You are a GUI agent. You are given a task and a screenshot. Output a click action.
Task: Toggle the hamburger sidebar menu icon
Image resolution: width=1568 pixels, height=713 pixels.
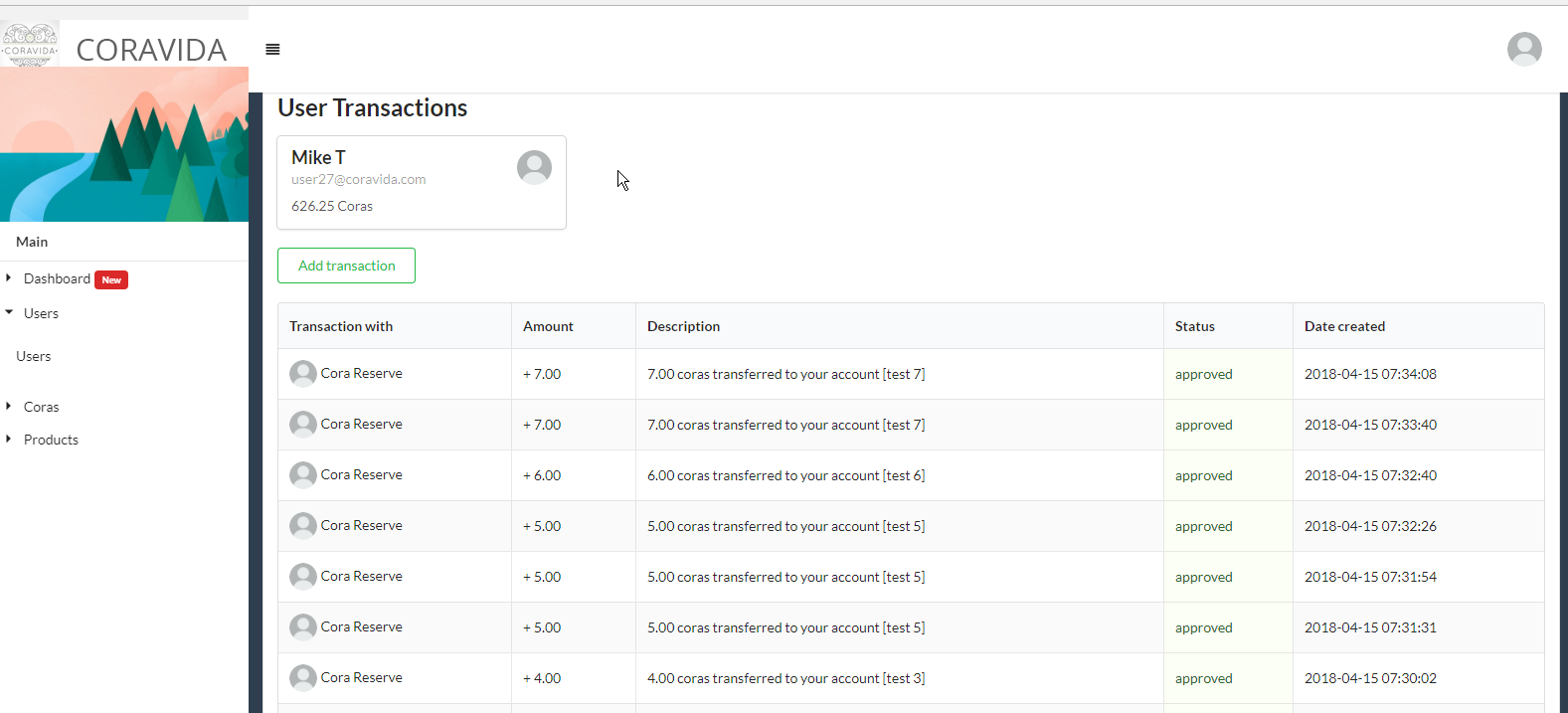[x=272, y=50]
